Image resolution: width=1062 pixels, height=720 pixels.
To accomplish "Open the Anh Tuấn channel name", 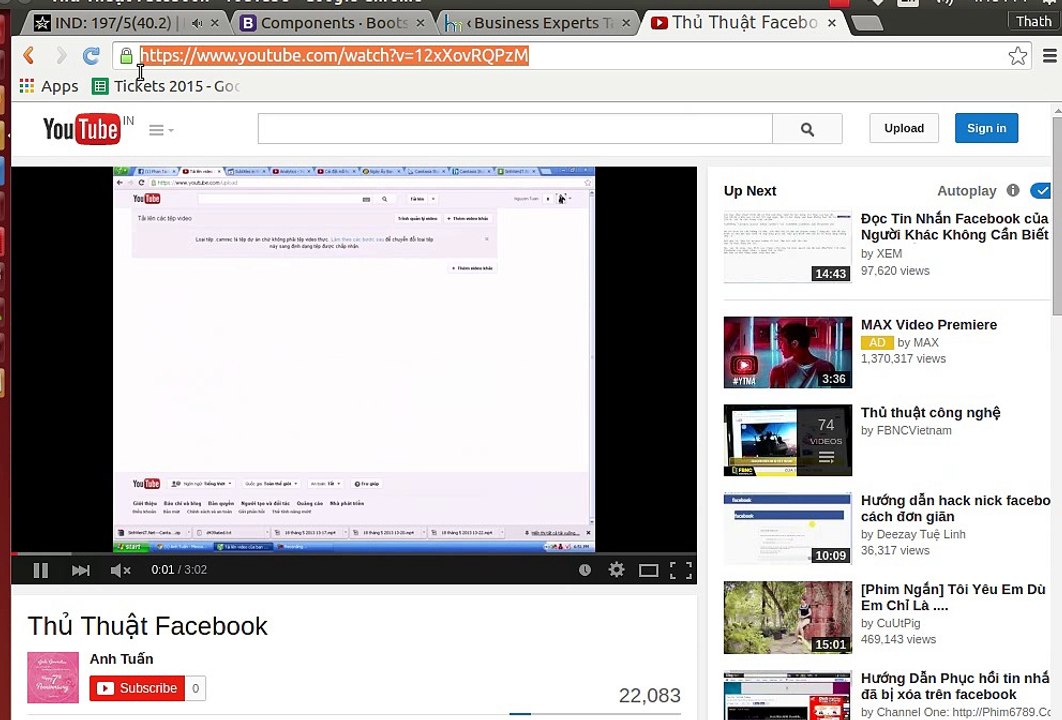I will point(121,658).
